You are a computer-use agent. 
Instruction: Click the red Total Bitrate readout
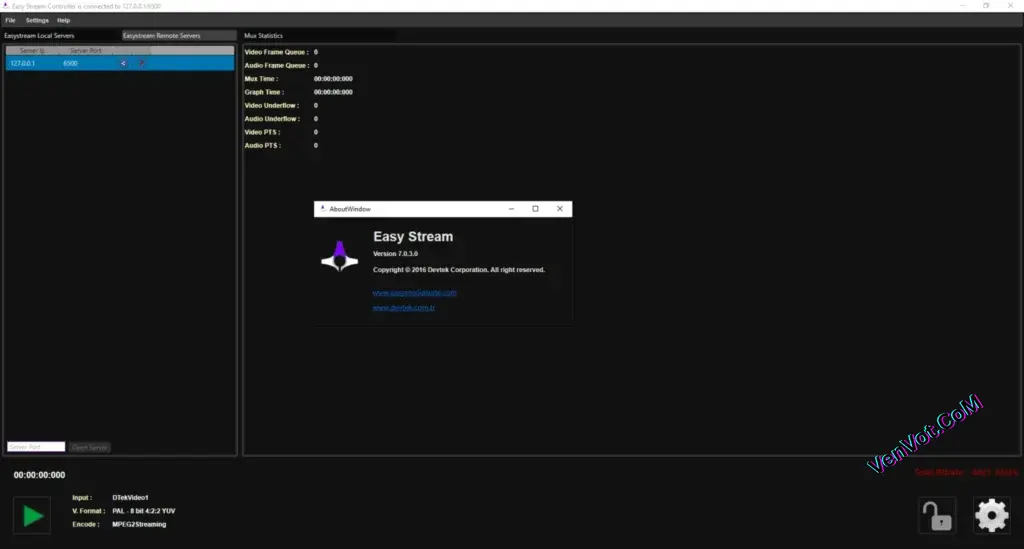coord(966,472)
